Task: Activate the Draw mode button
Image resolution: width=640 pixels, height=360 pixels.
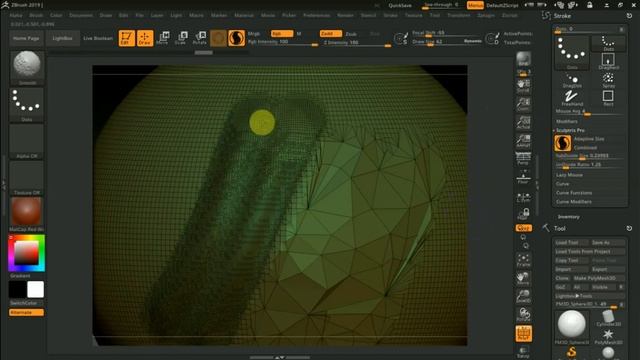Action: (145, 38)
